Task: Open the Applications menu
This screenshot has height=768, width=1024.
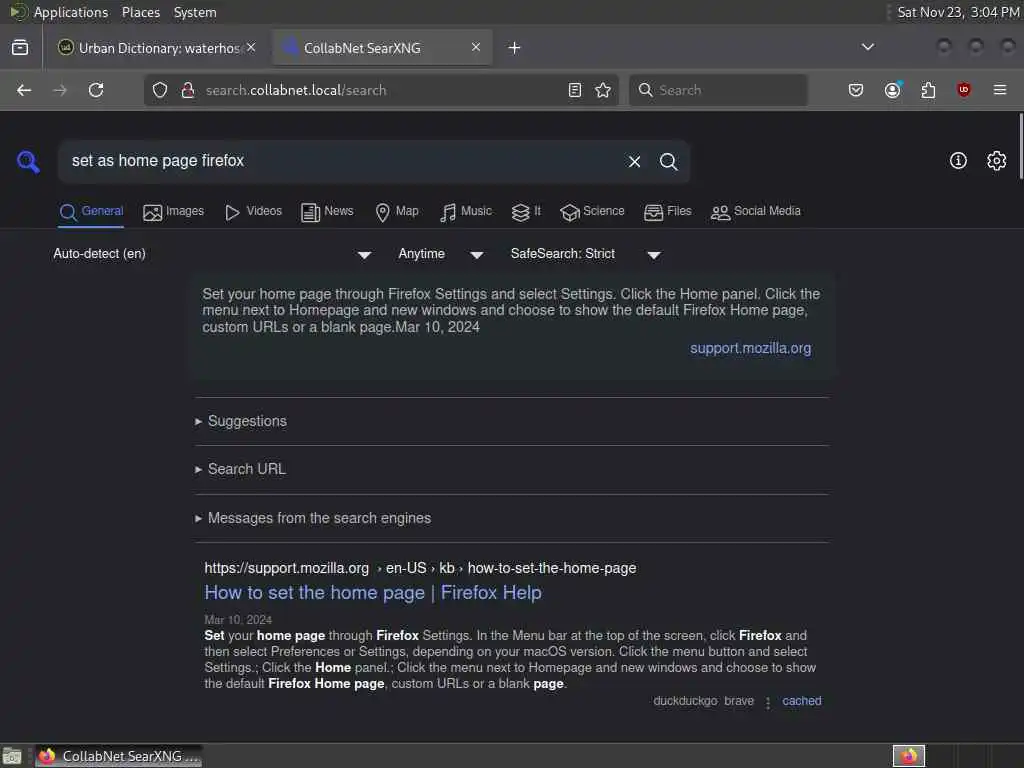Action: 71,12
